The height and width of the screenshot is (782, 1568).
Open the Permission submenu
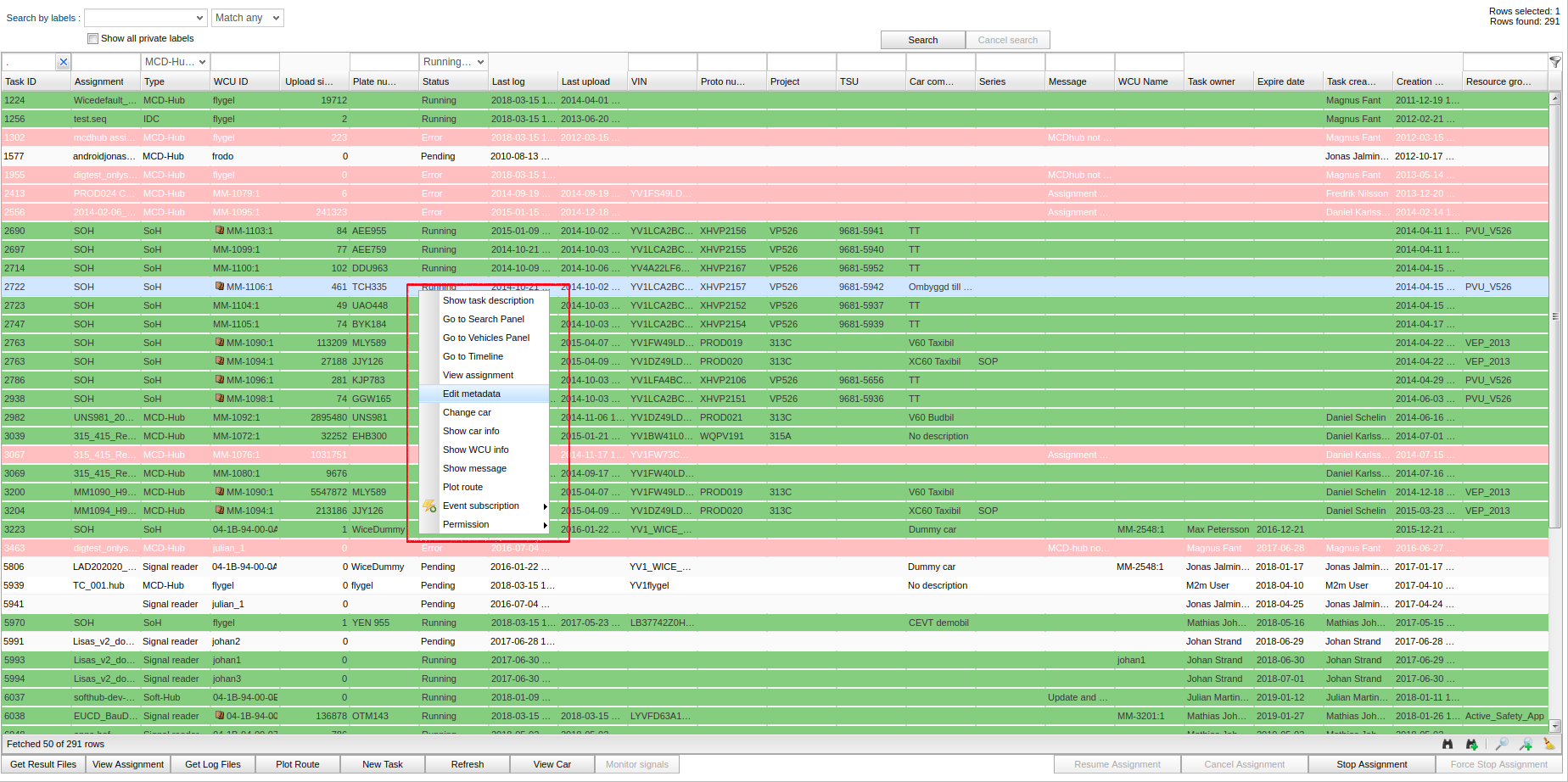[x=467, y=524]
